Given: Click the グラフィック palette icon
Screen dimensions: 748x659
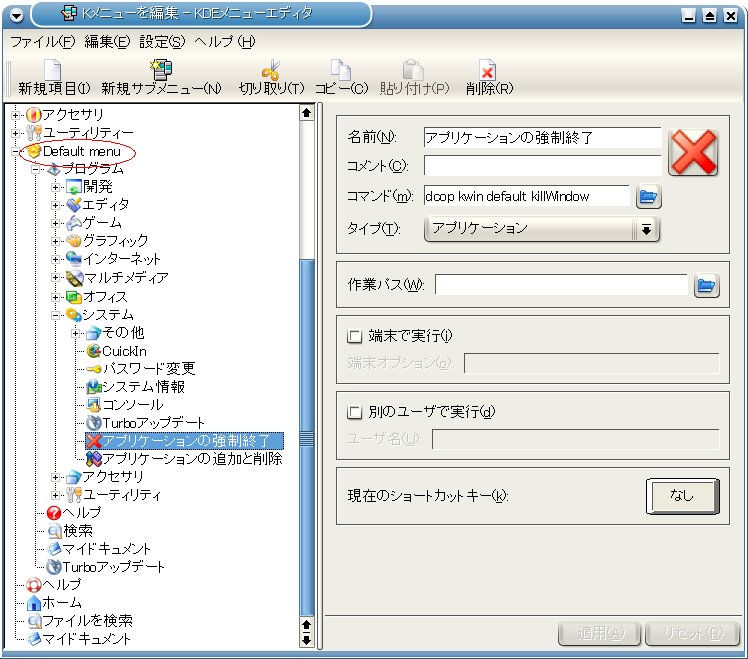Looking at the screenshot, I should click(x=73, y=241).
